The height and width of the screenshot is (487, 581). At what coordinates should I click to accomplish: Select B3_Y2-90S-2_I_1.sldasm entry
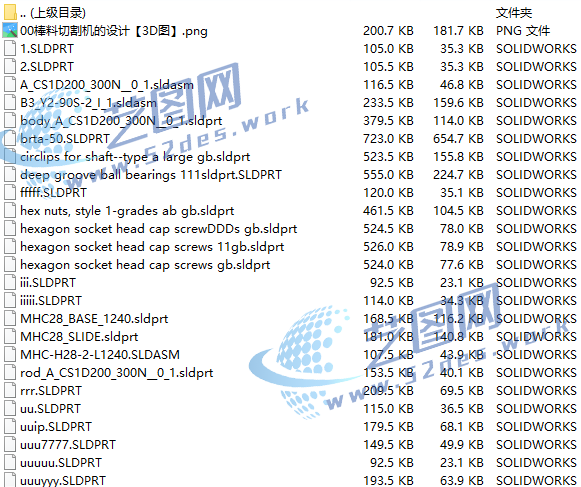(x=88, y=103)
